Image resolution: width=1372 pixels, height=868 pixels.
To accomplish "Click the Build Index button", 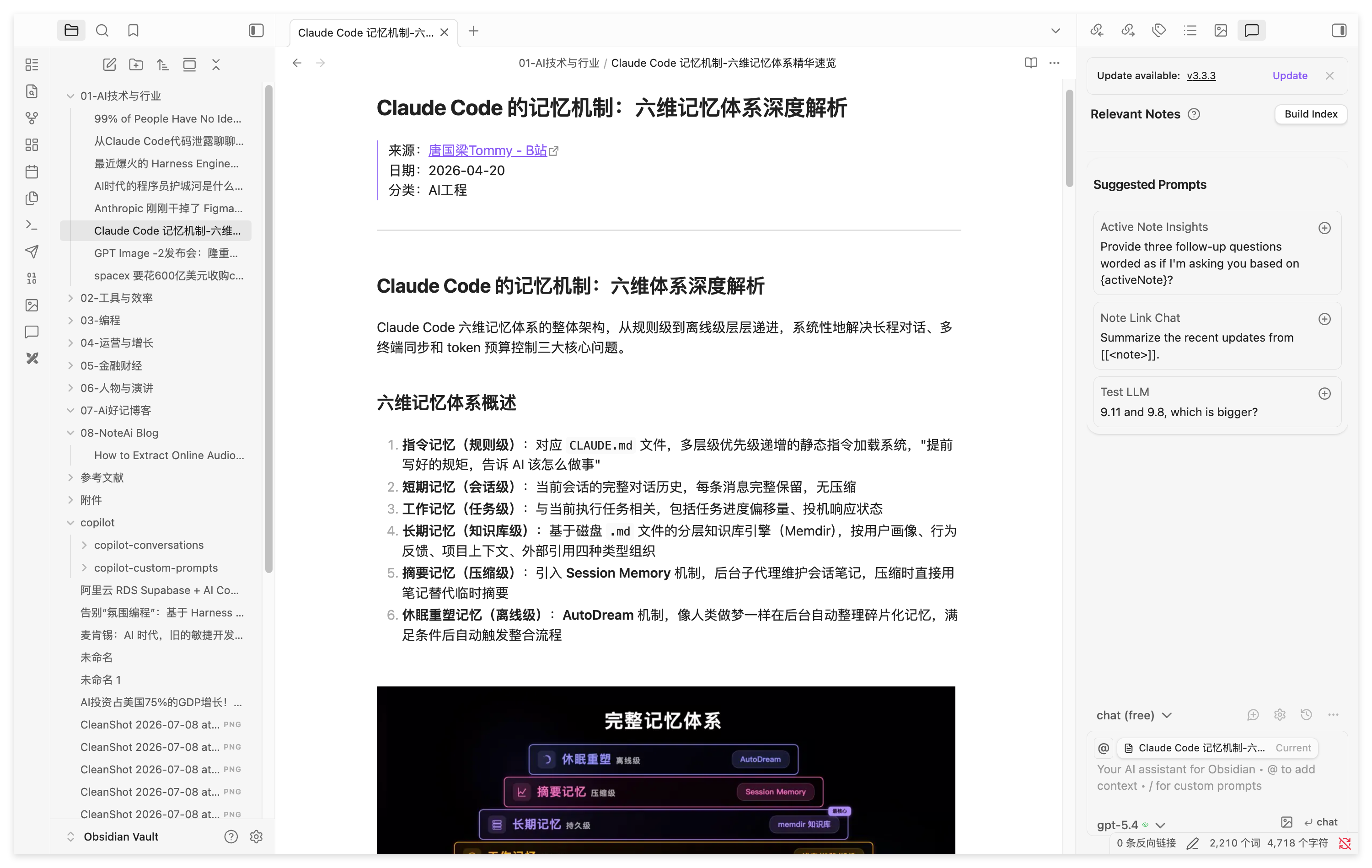I will 1310,114.
